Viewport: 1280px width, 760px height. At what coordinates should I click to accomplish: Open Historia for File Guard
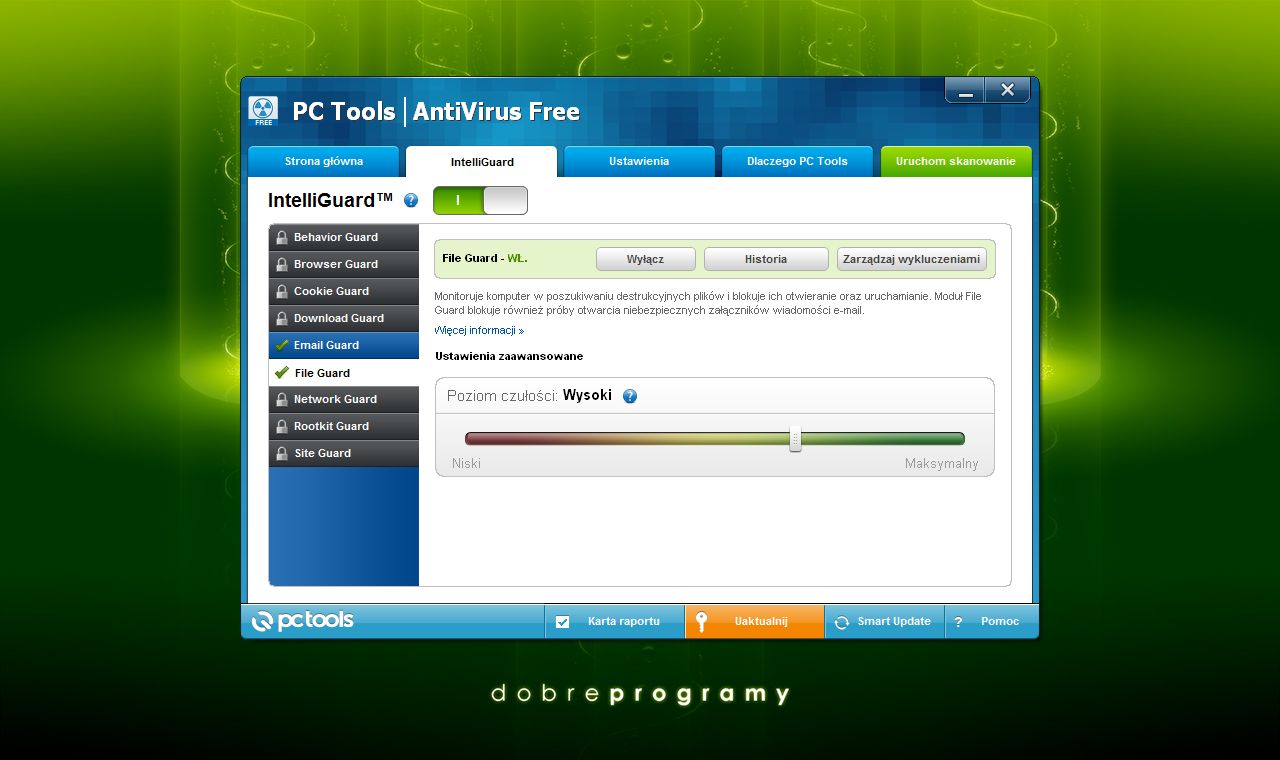[766, 259]
